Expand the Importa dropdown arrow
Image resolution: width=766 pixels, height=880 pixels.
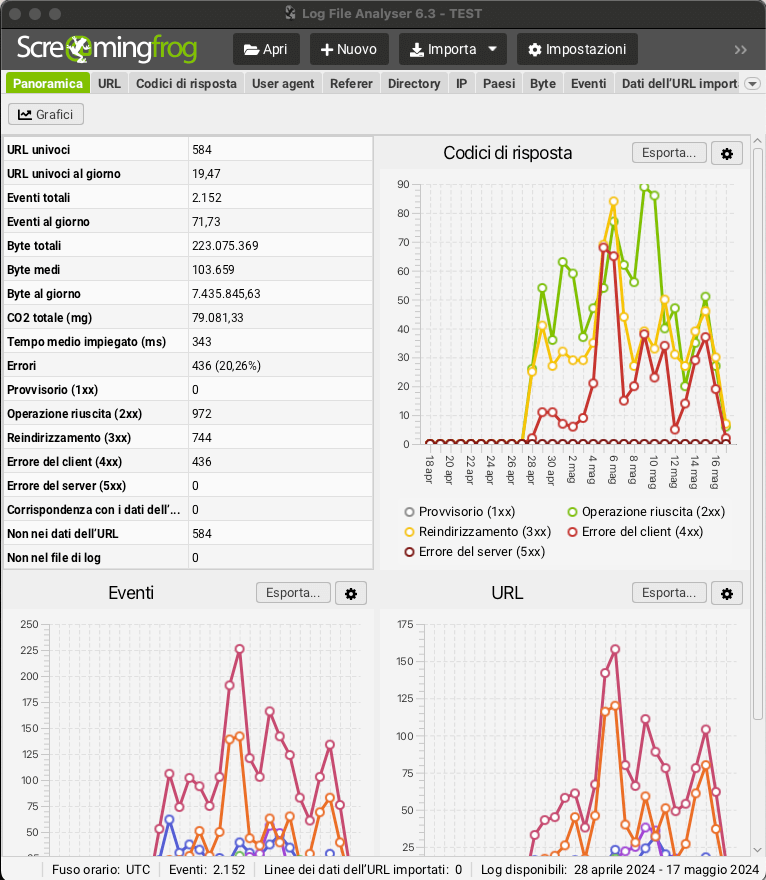point(492,49)
